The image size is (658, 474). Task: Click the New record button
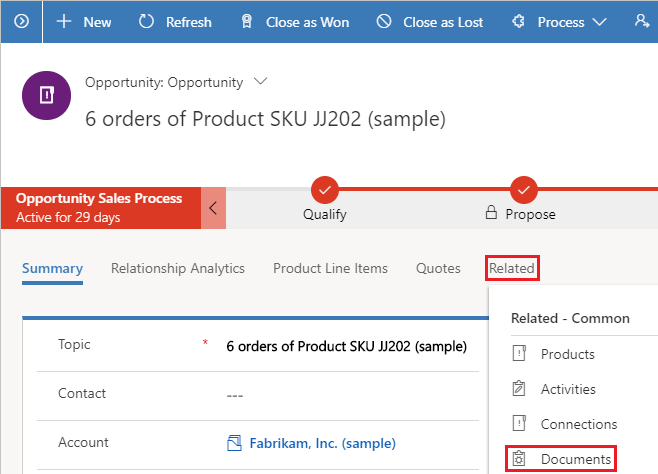(x=84, y=21)
